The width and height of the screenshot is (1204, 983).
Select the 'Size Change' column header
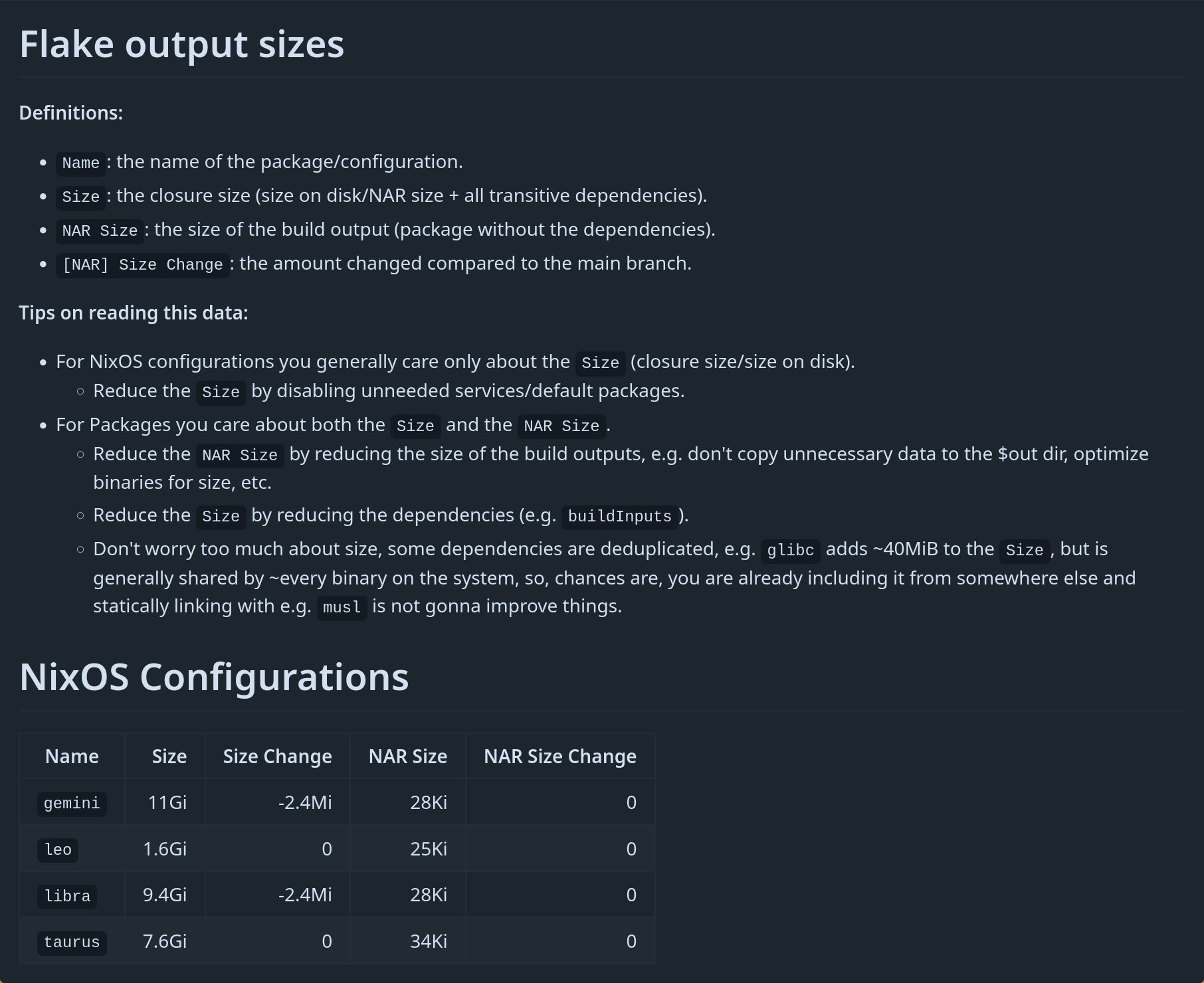coord(277,756)
